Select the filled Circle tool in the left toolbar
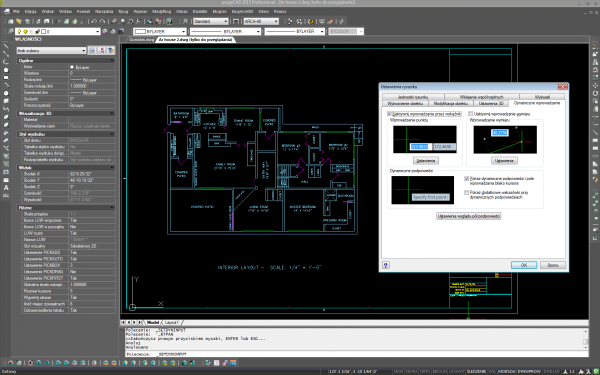The height and width of the screenshot is (375, 600). coord(6,70)
